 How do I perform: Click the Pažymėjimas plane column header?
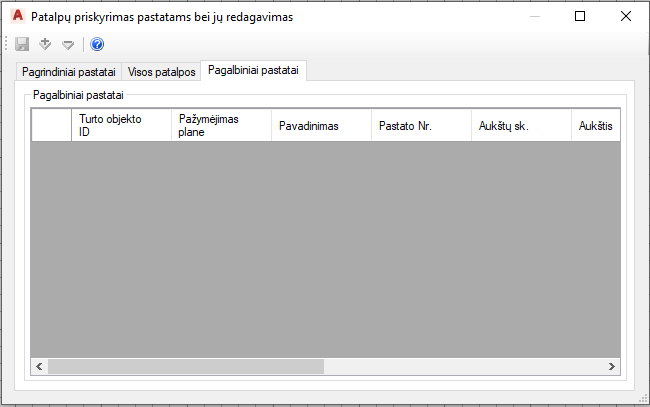click(x=221, y=125)
